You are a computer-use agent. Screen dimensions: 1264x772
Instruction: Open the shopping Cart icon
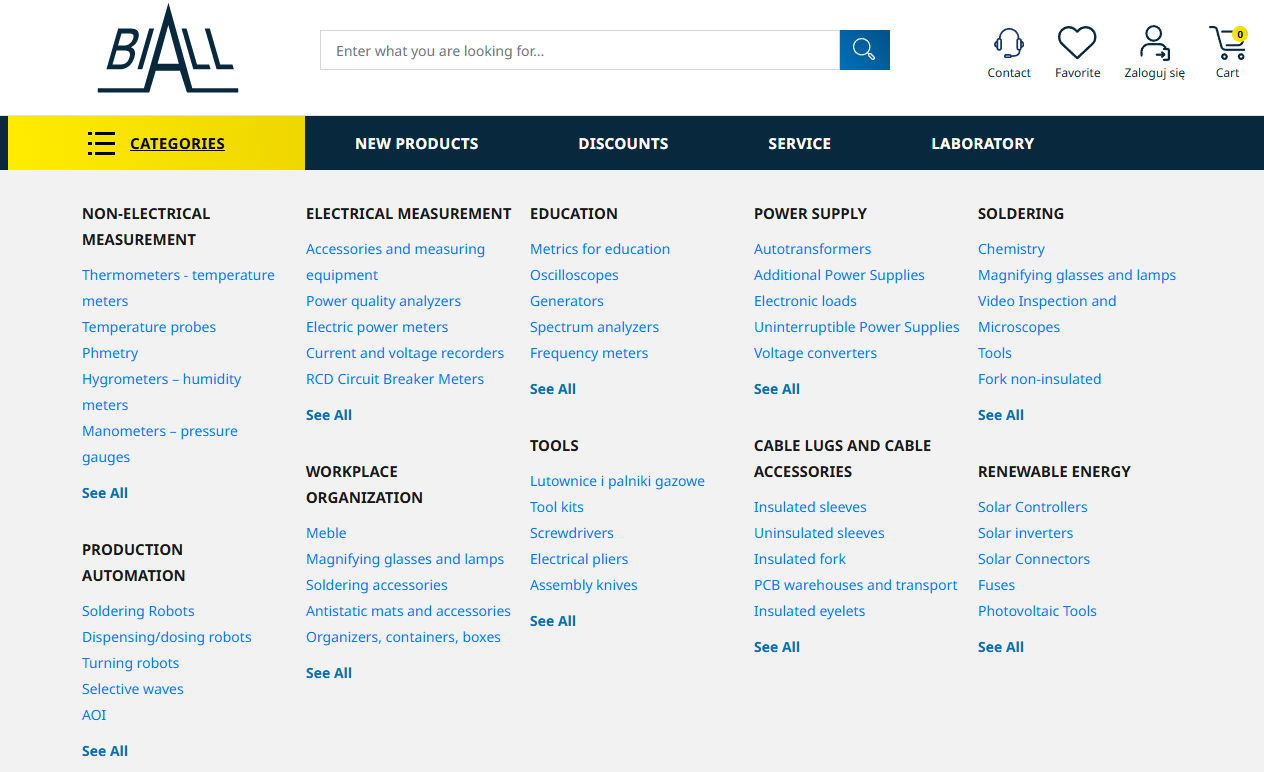pyautogui.click(x=1227, y=43)
